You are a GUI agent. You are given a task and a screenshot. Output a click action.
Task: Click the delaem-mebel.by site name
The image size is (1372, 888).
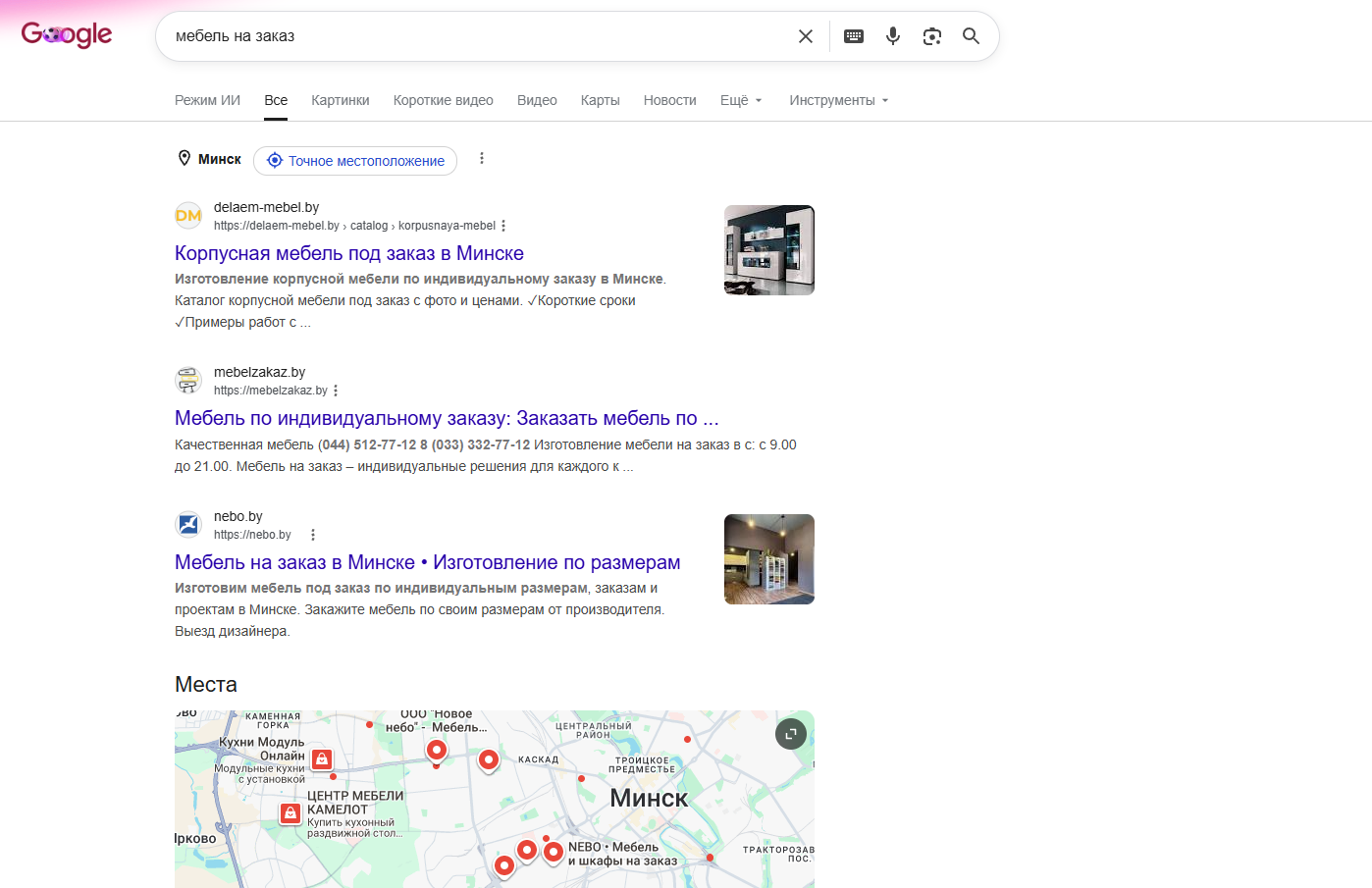[267, 207]
